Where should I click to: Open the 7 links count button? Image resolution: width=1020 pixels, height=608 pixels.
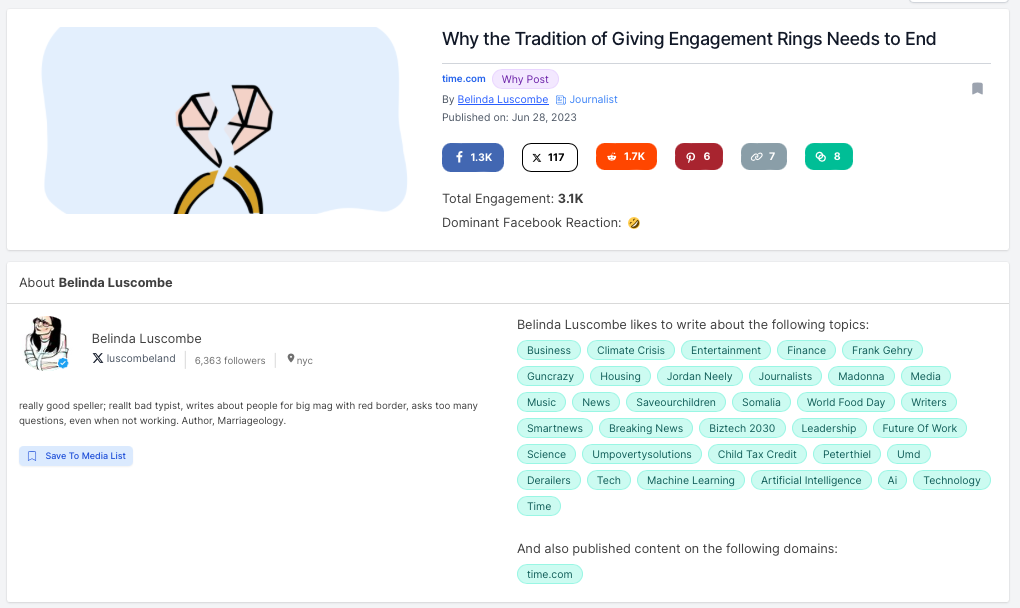[764, 157]
